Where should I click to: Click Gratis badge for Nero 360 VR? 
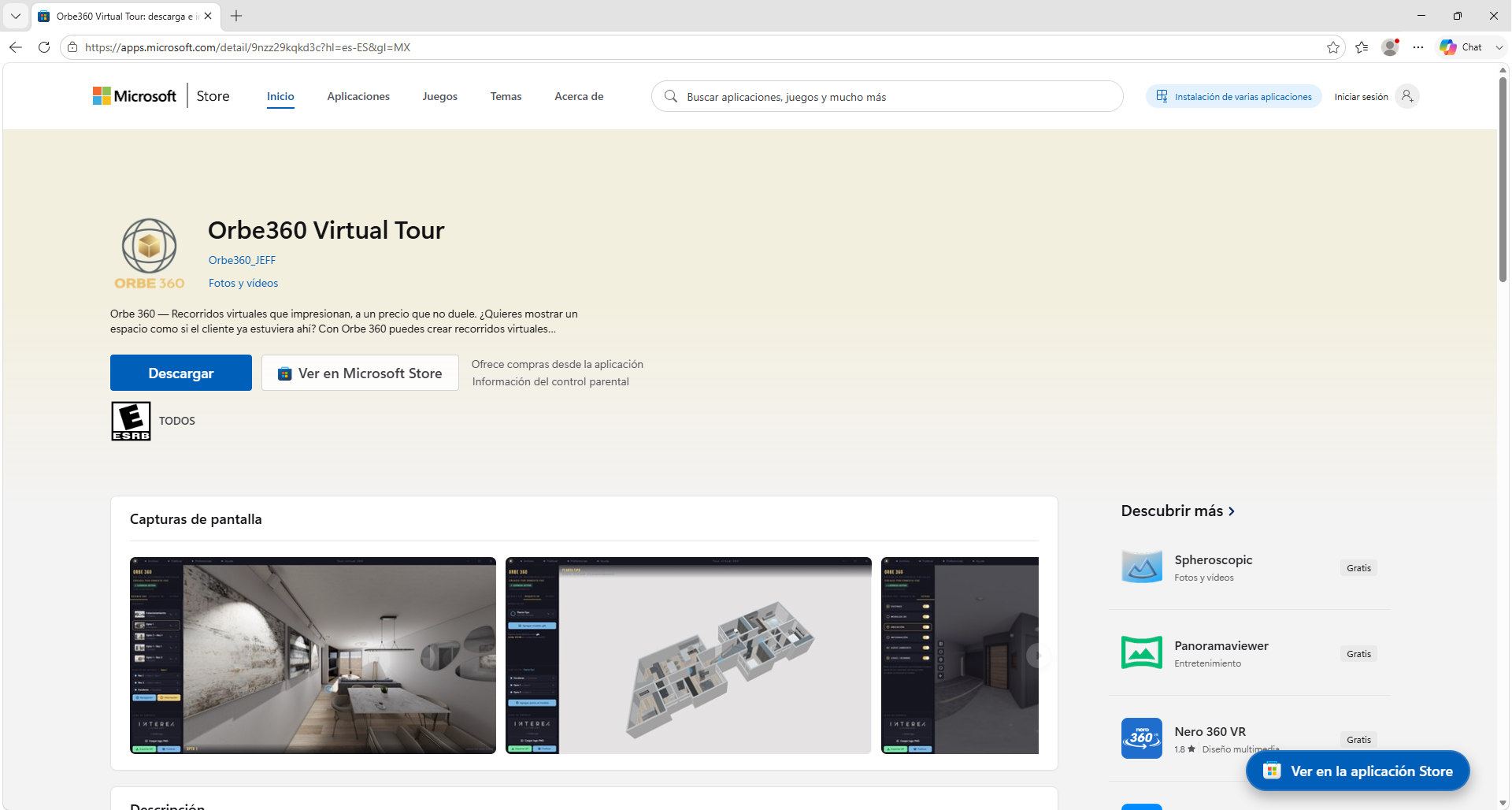1358,739
